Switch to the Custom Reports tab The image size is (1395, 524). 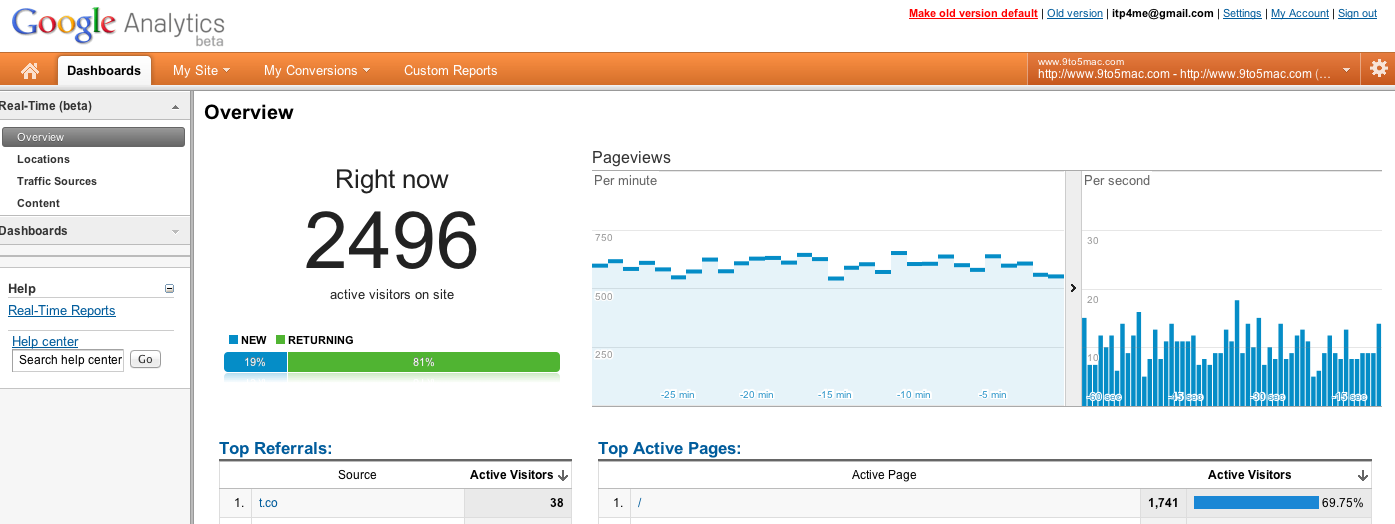pyautogui.click(x=450, y=70)
